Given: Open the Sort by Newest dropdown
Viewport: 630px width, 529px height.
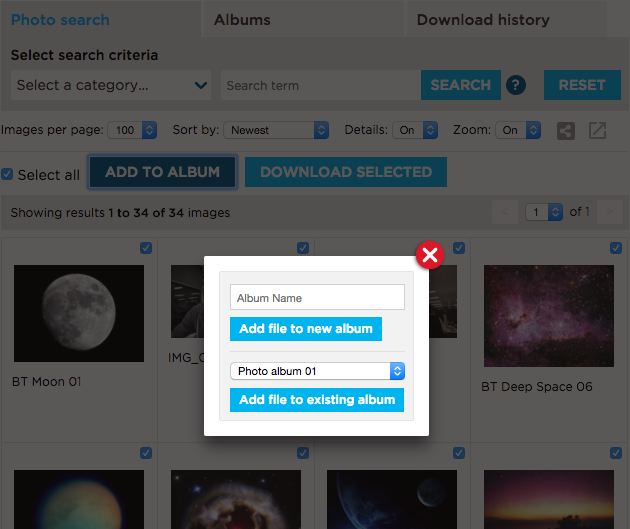Looking at the screenshot, I should 277,130.
